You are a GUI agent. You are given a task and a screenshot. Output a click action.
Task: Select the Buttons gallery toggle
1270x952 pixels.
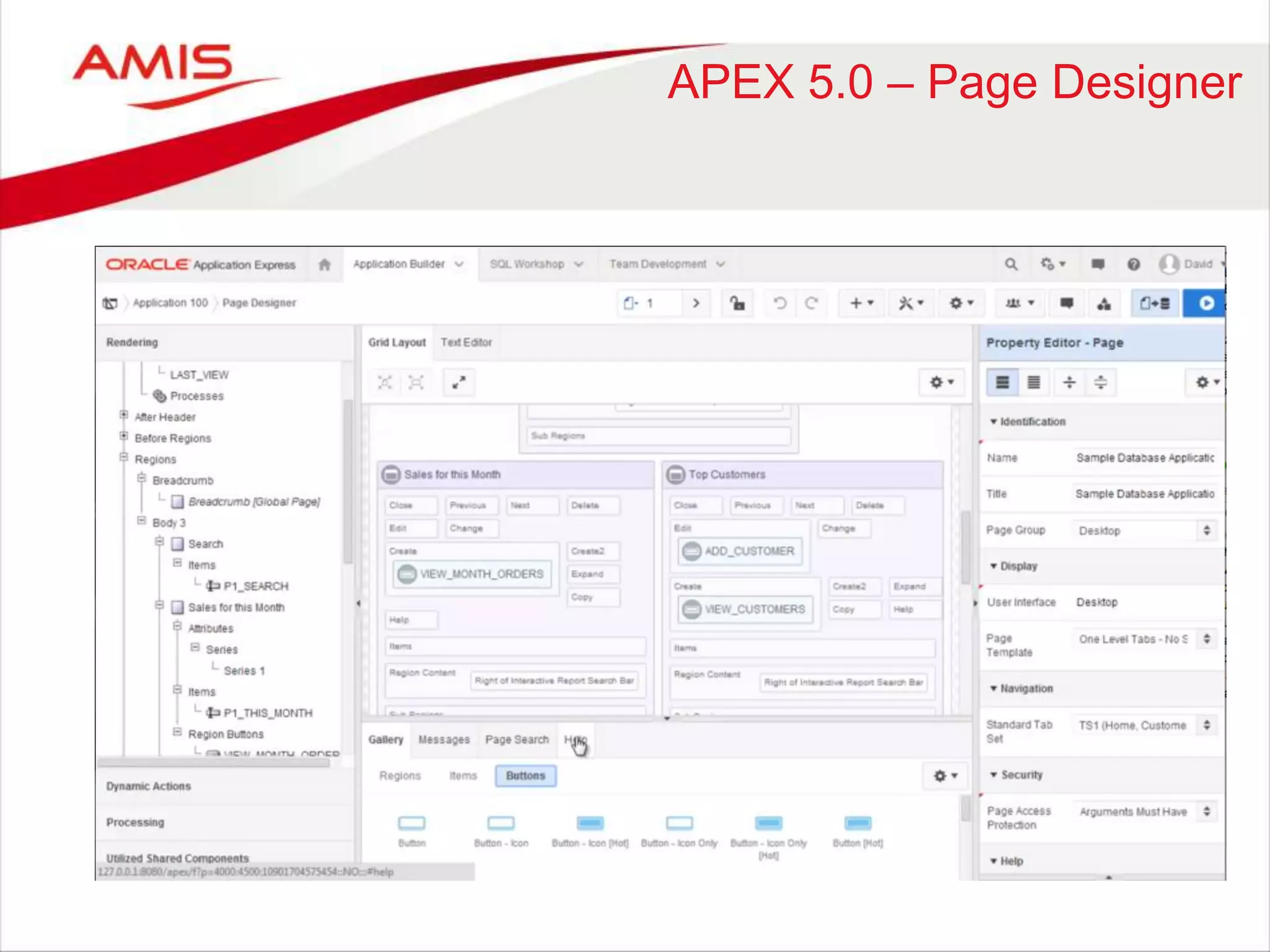coord(526,776)
